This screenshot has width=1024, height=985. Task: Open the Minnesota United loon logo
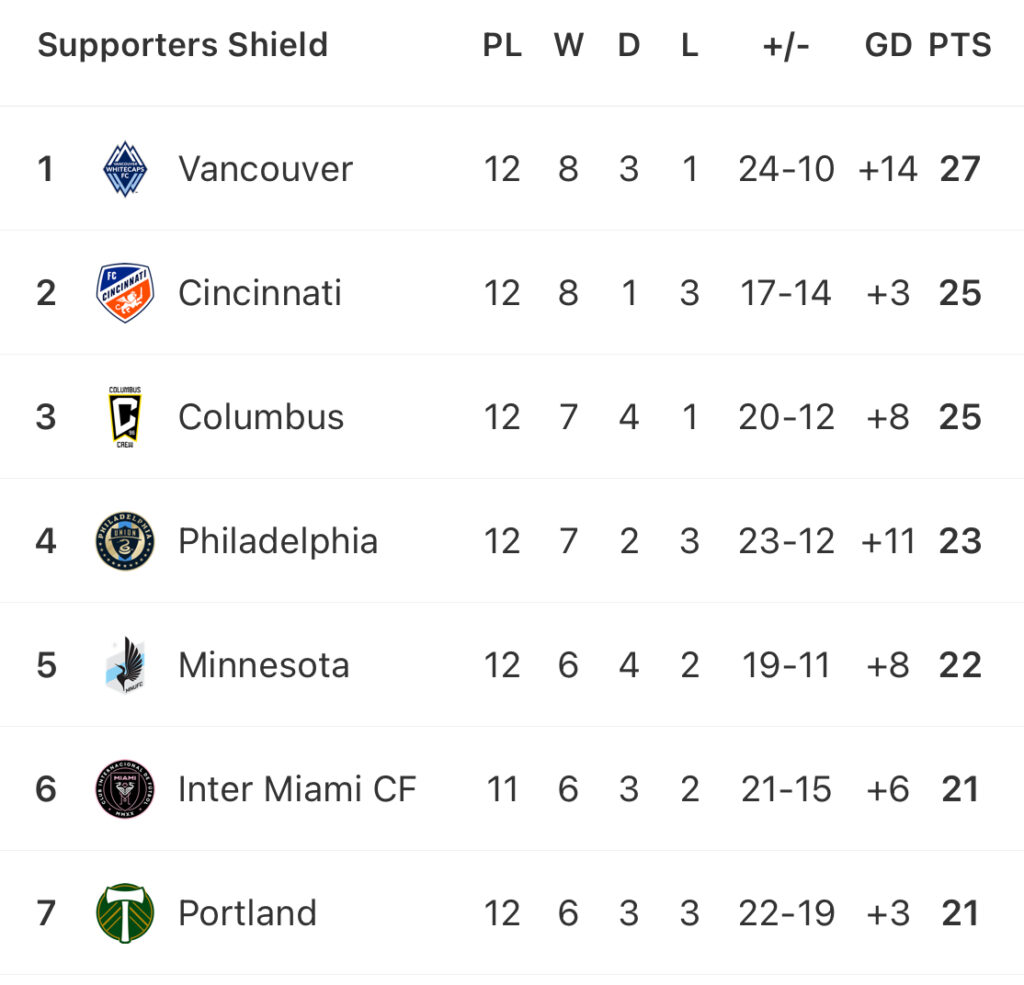(125, 665)
